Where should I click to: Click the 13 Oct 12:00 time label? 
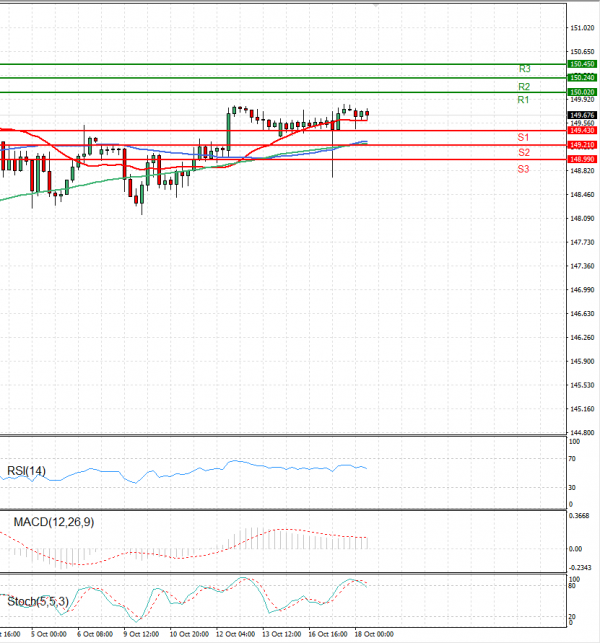pyautogui.click(x=282, y=634)
